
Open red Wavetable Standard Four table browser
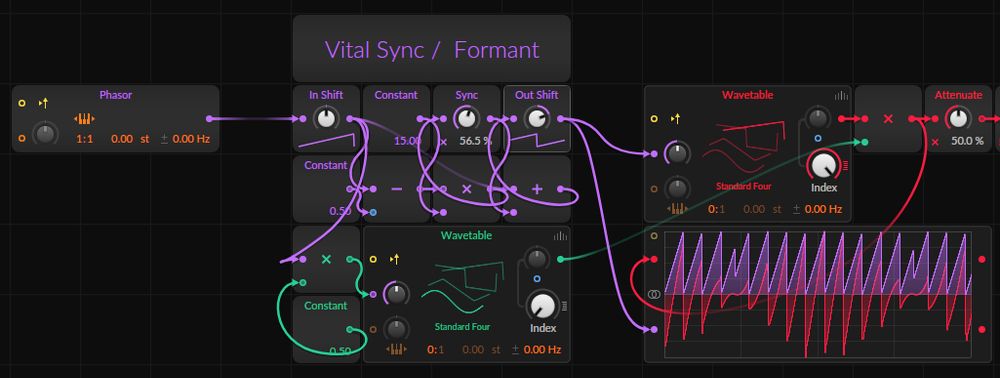click(x=744, y=186)
